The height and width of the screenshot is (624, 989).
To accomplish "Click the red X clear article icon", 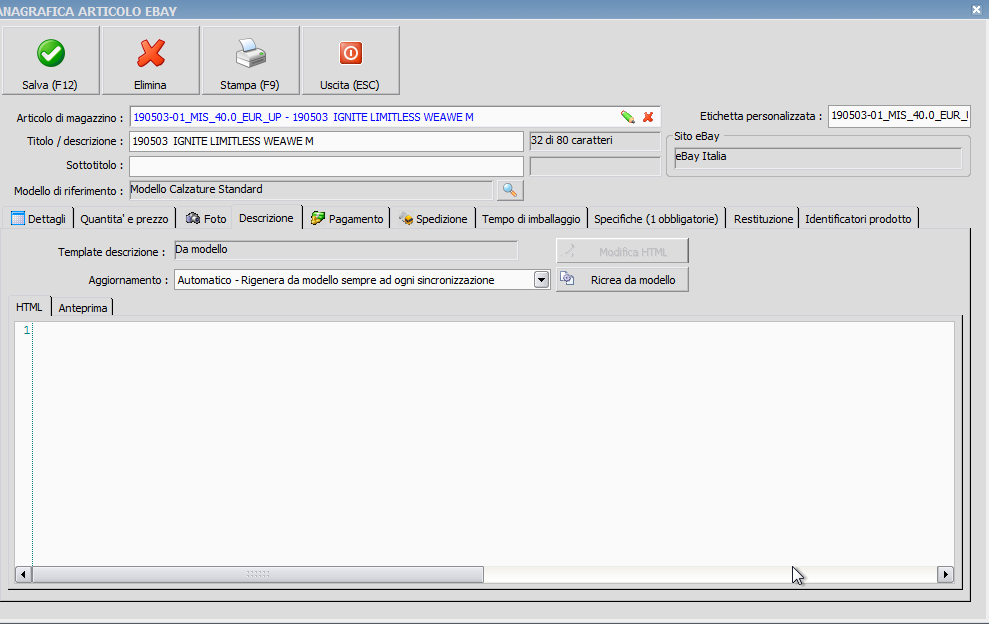I will pyautogui.click(x=648, y=117).
